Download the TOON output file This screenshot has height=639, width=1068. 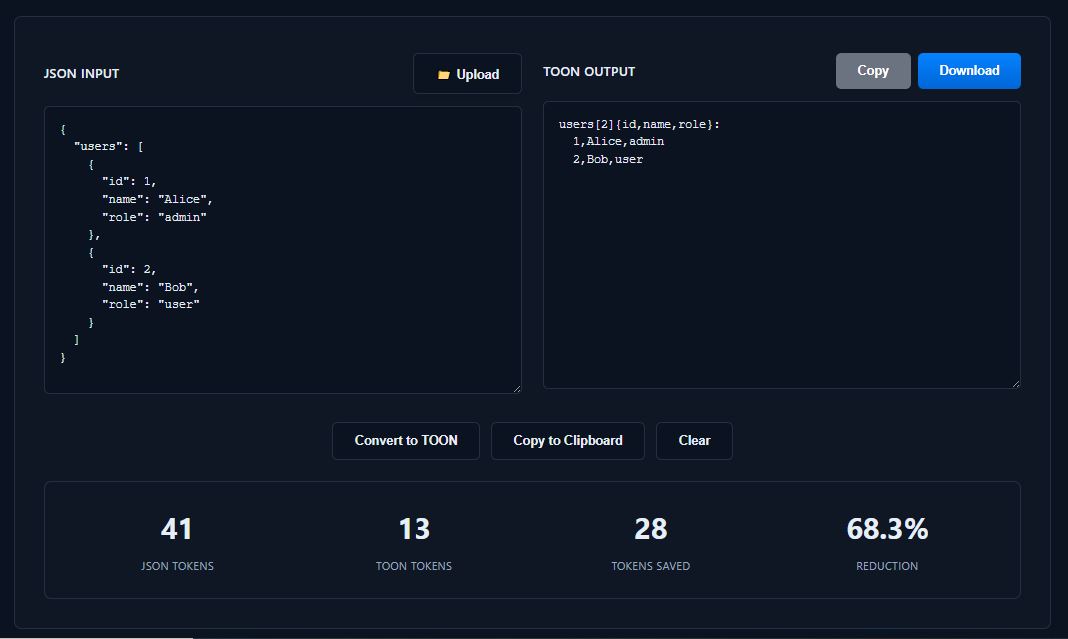[x=969, y=71]
